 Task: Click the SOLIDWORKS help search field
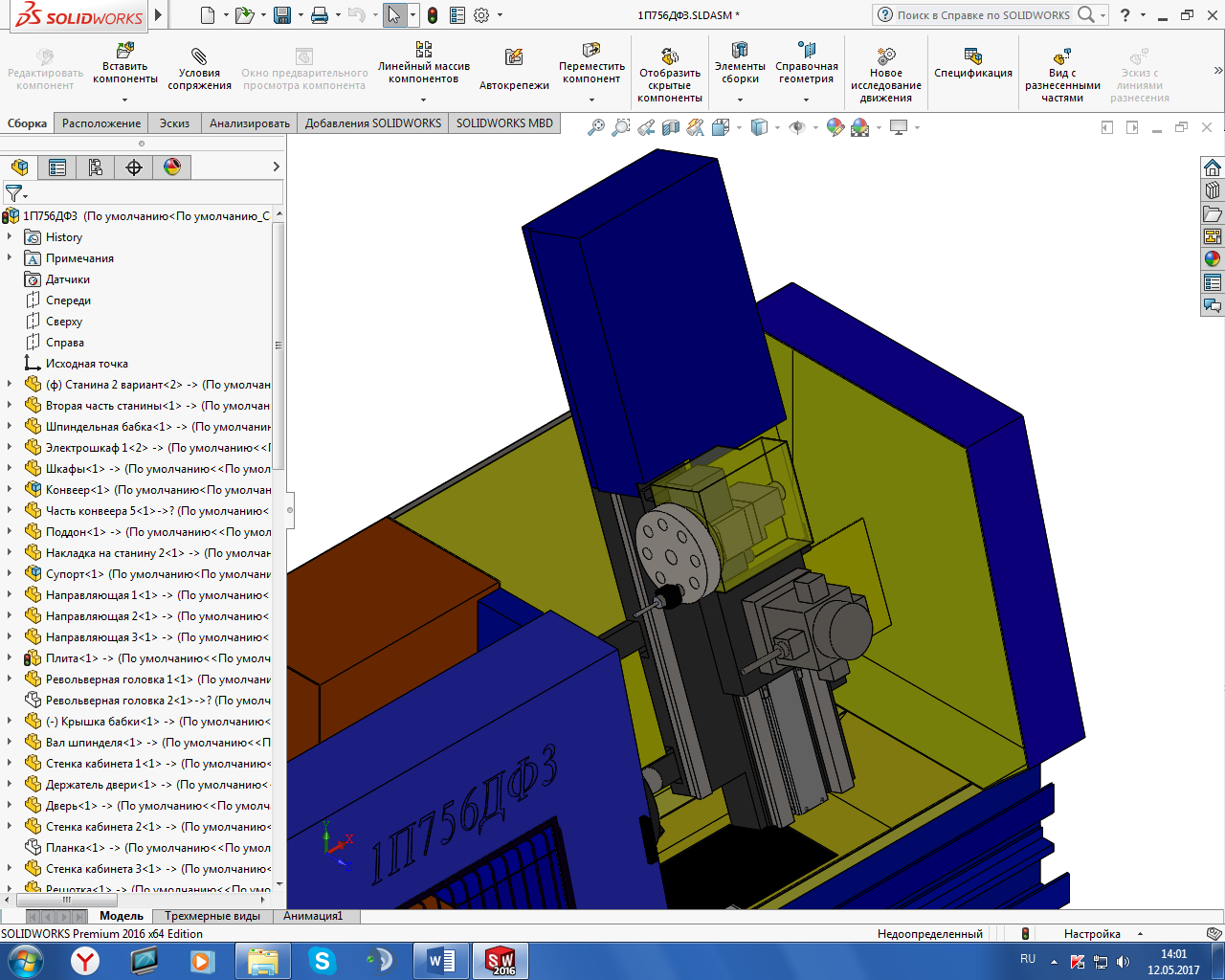(x=983, y=15)
